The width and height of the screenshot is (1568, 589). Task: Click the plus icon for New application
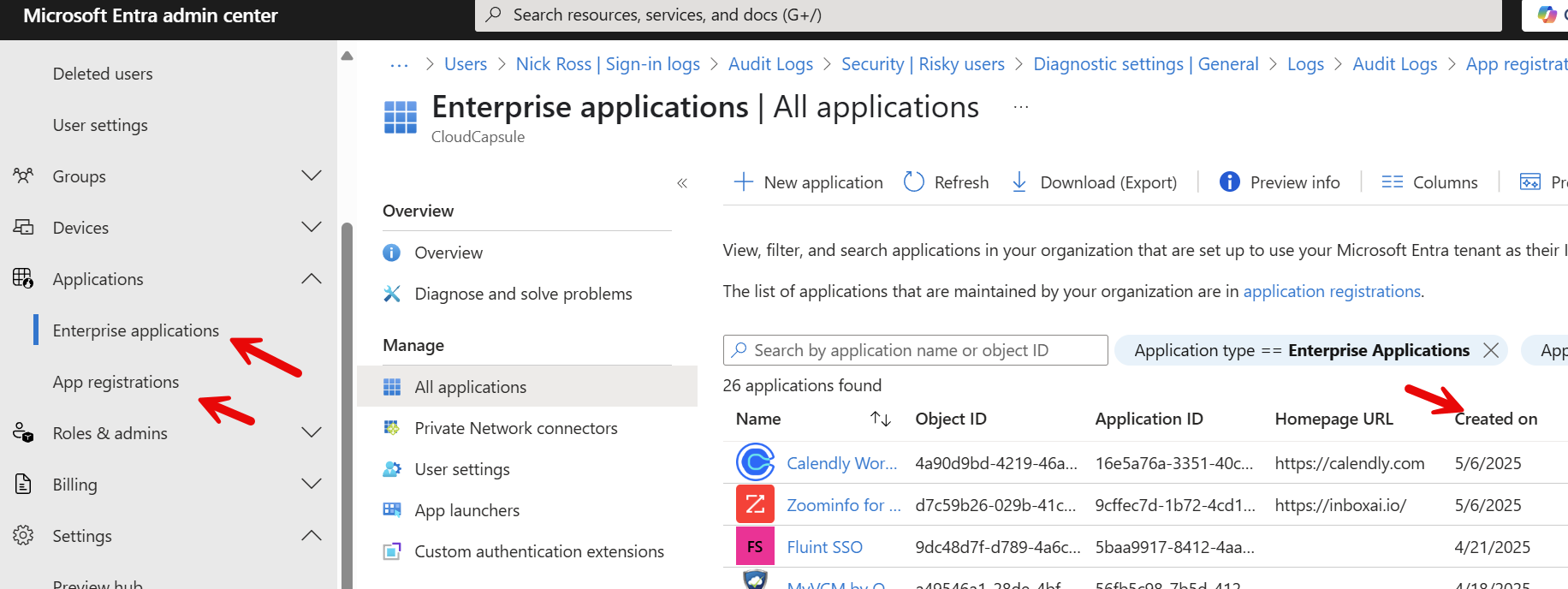(x=744, y=181)
